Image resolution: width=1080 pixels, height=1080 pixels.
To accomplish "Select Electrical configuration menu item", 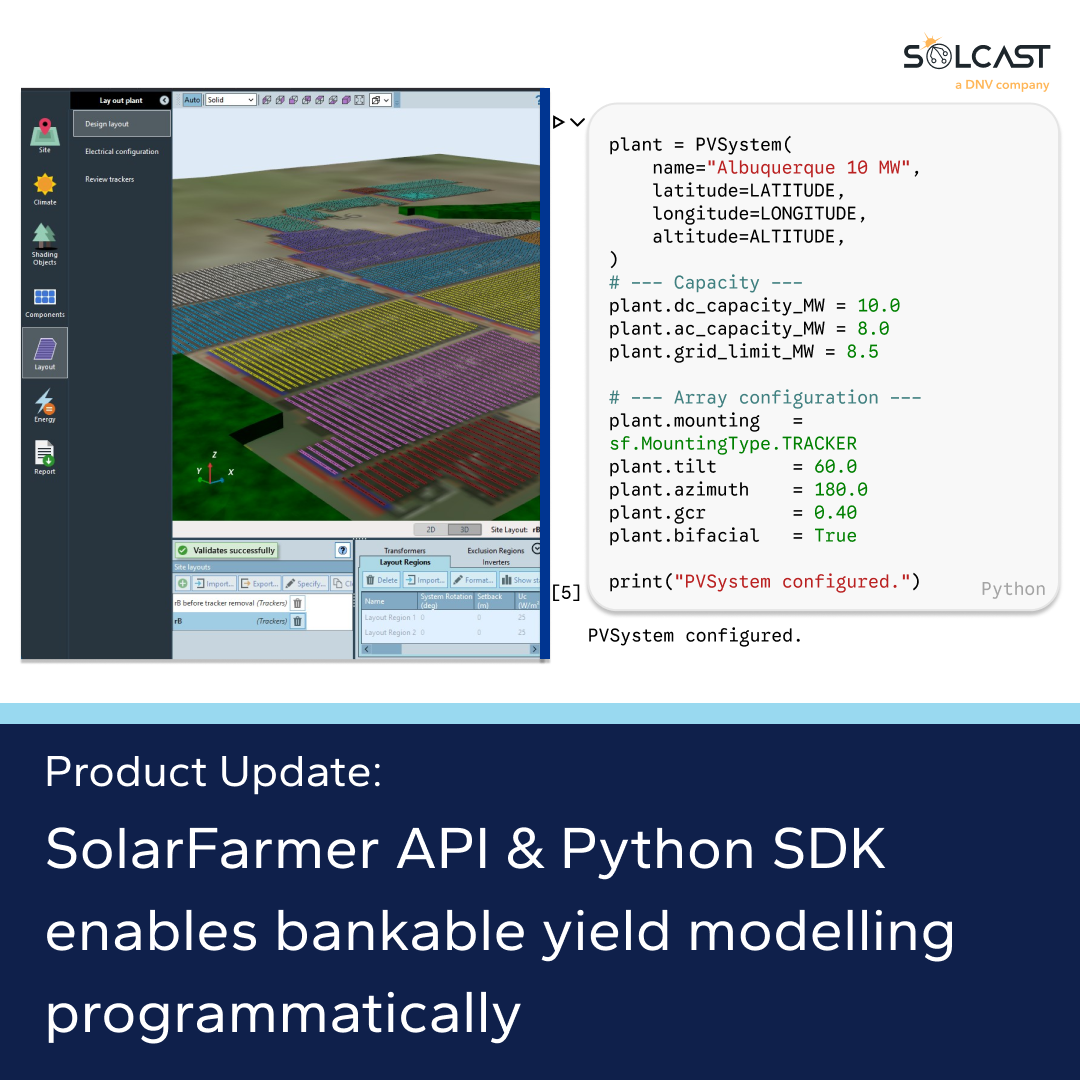I will [x=122, y=152].
